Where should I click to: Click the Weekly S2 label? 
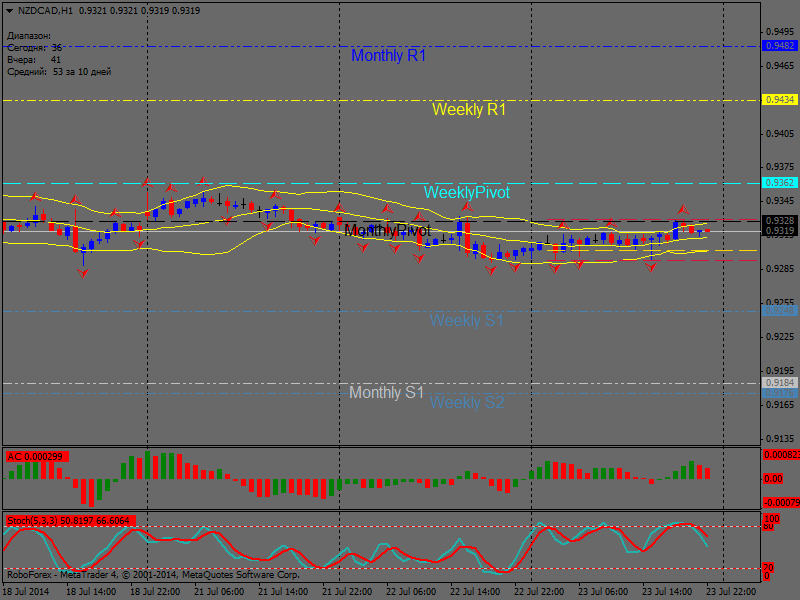pos(466,403)
